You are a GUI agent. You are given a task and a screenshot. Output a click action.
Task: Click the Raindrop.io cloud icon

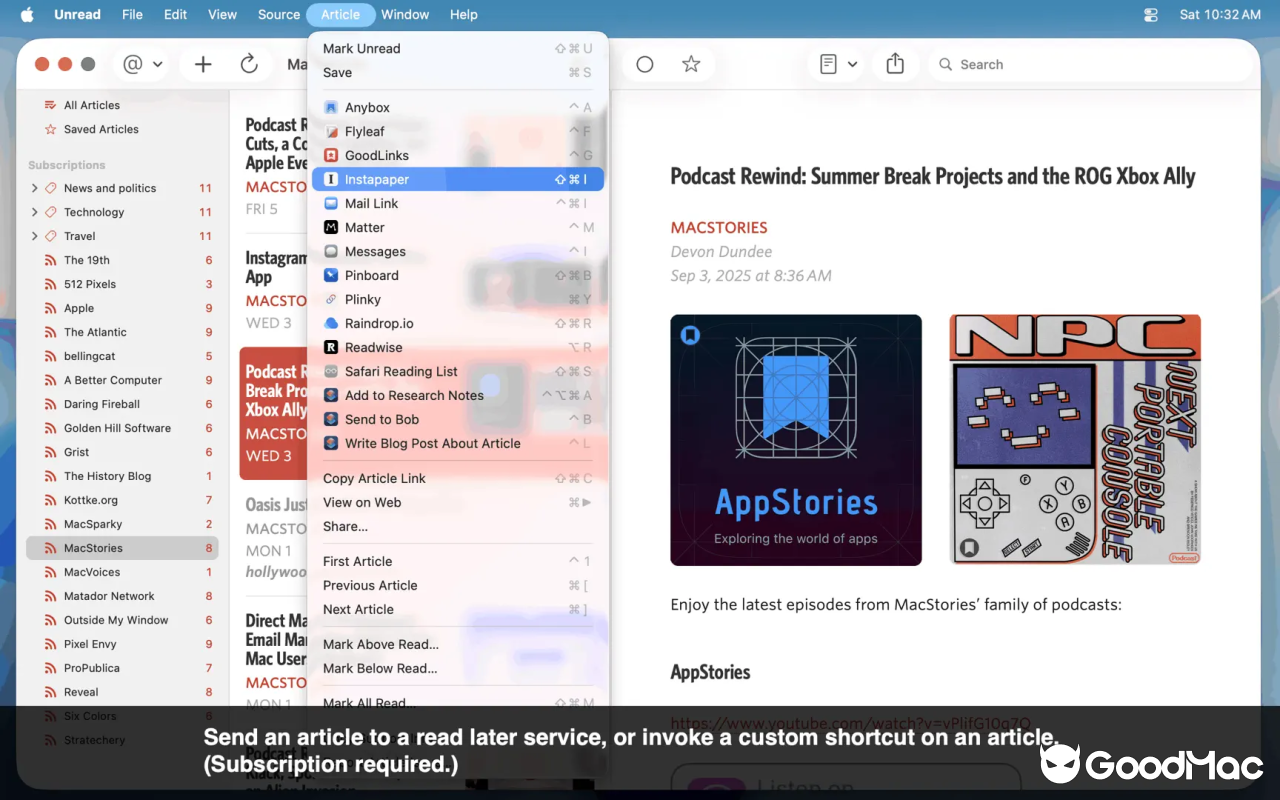pyautogui.click(x=331, y=323)
